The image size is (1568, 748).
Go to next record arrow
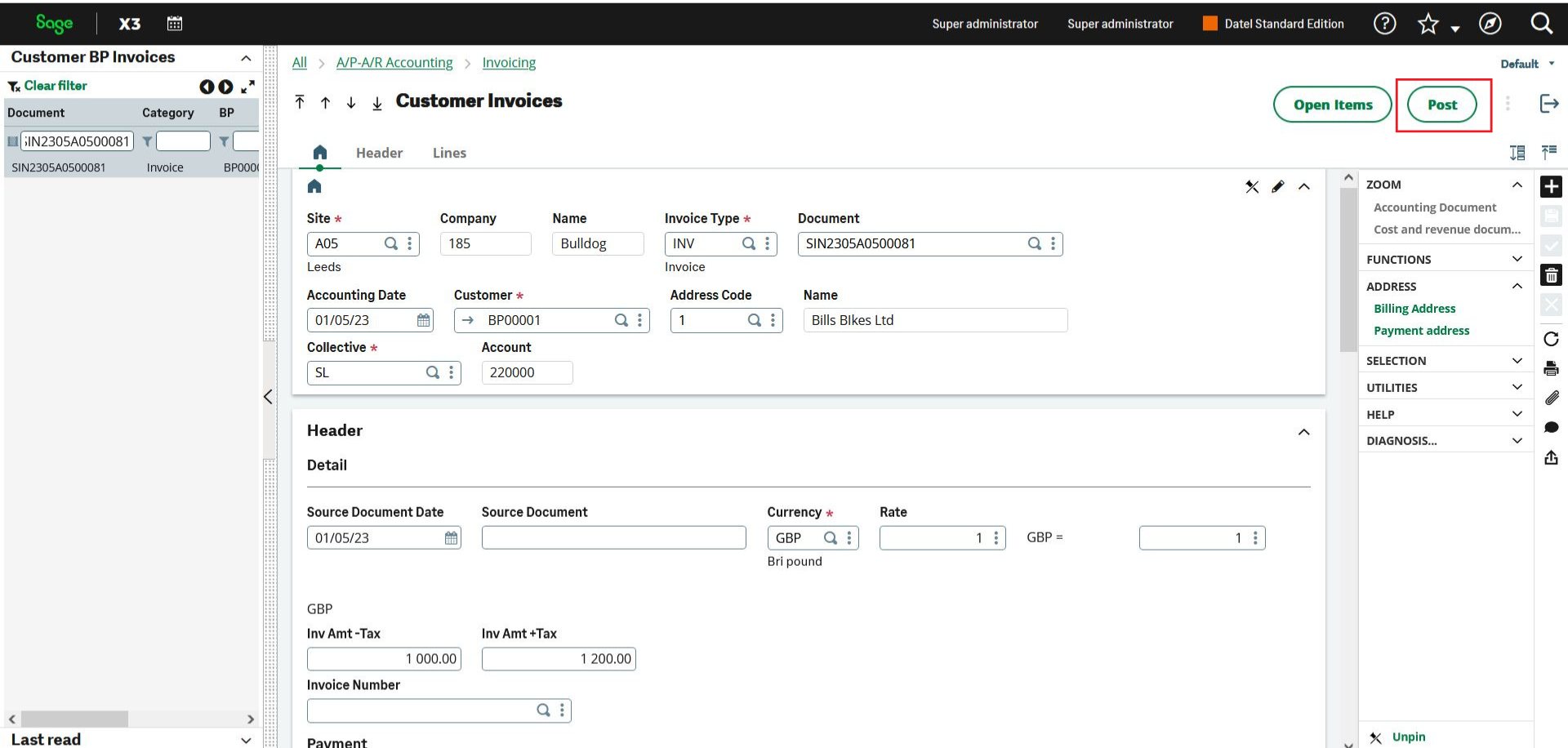pyautogui.click(x=351, y=102)
